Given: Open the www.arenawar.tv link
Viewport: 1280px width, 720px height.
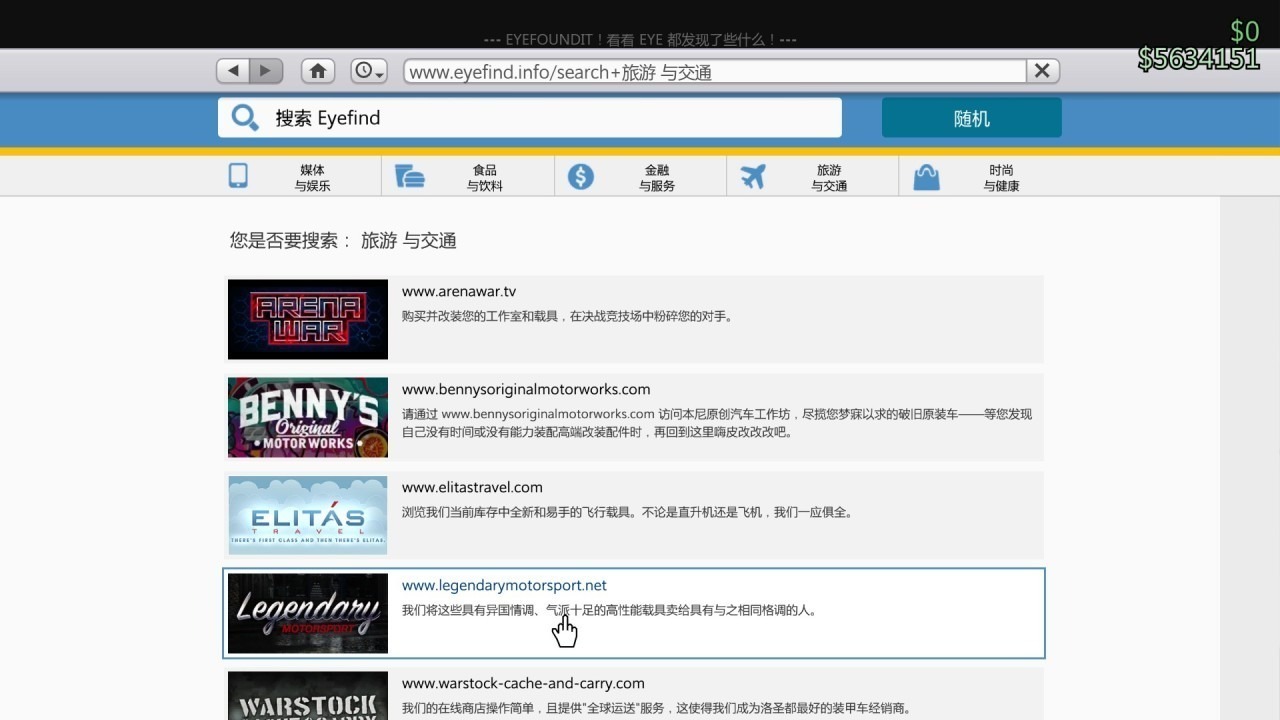Looking at the screenshot, I should point(459,292).
